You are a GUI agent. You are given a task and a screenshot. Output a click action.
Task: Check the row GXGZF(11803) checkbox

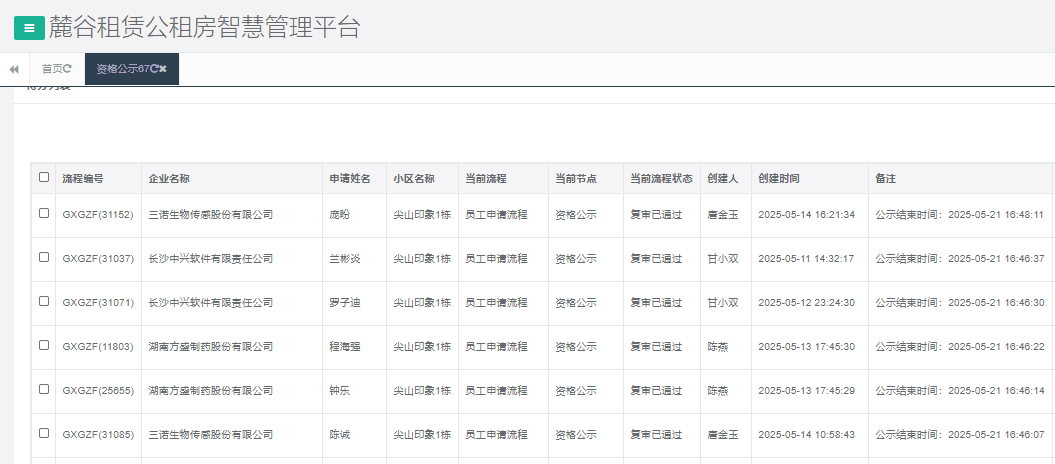coord(44,345)
